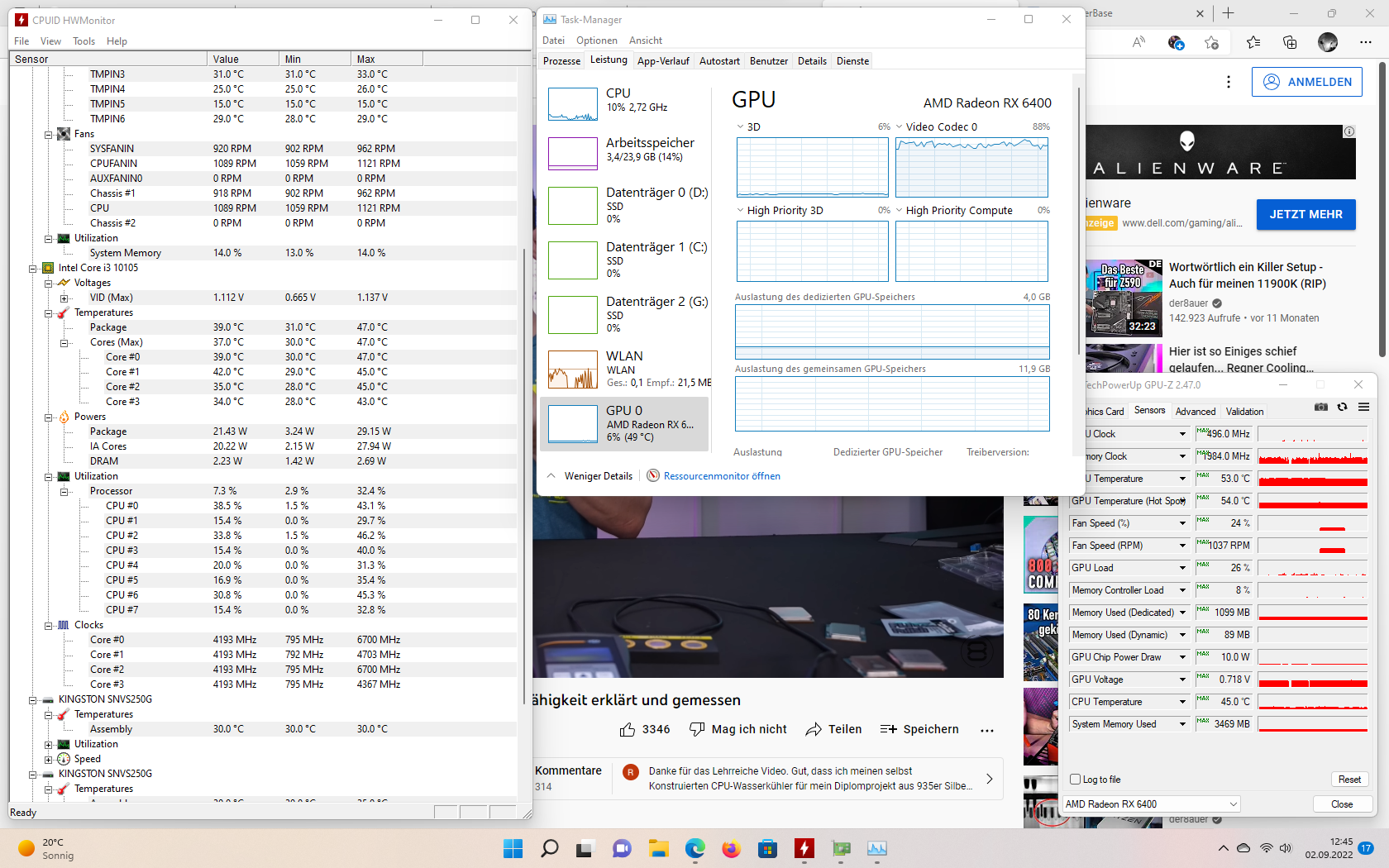Open the HWMonitor File menu
1389x868 pixels.
click(21, 41)
